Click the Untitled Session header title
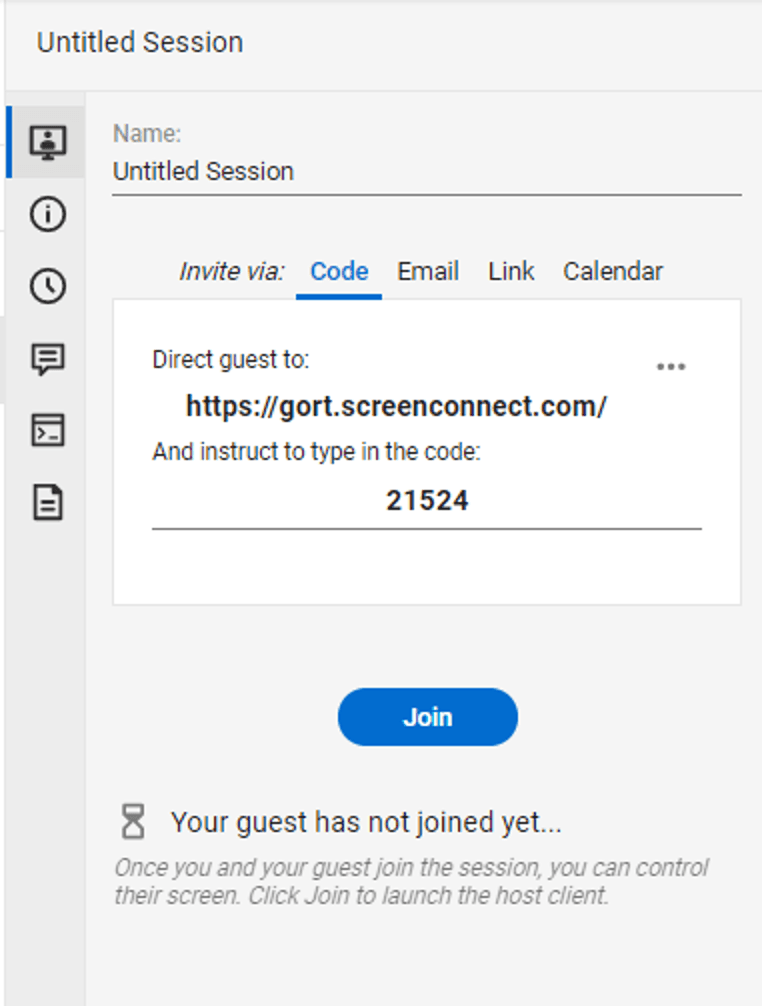This screenshot has height=1006, width=762. coord(139,42)
